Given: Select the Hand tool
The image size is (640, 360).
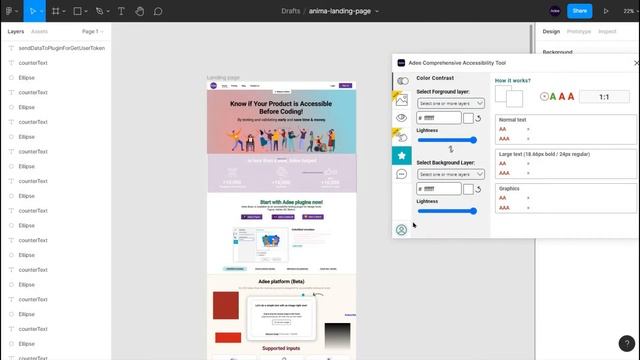Looking at the screenshot, I should click(x=140, y=11).
